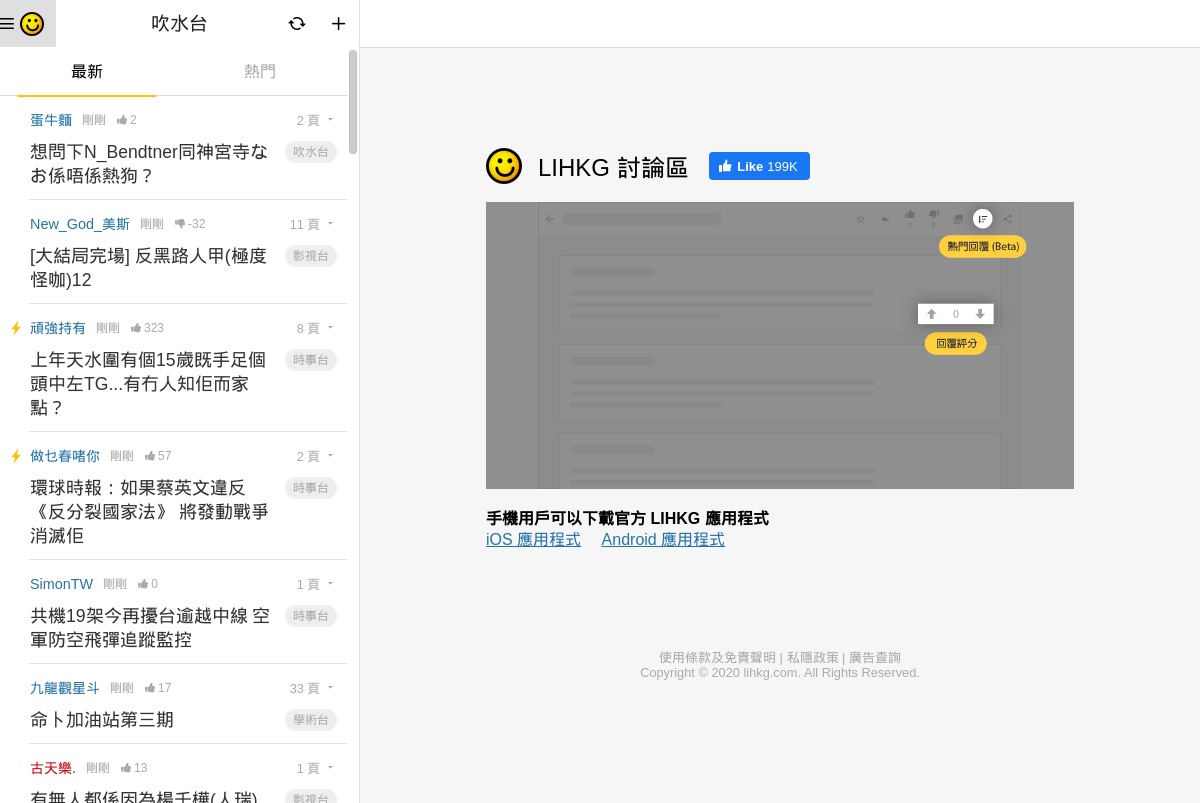Screen dimensions: 1200x803
Task: Click 熱門回覆 (Beta) label in preview
Action: pyautogui.click(x=983, y=246)
